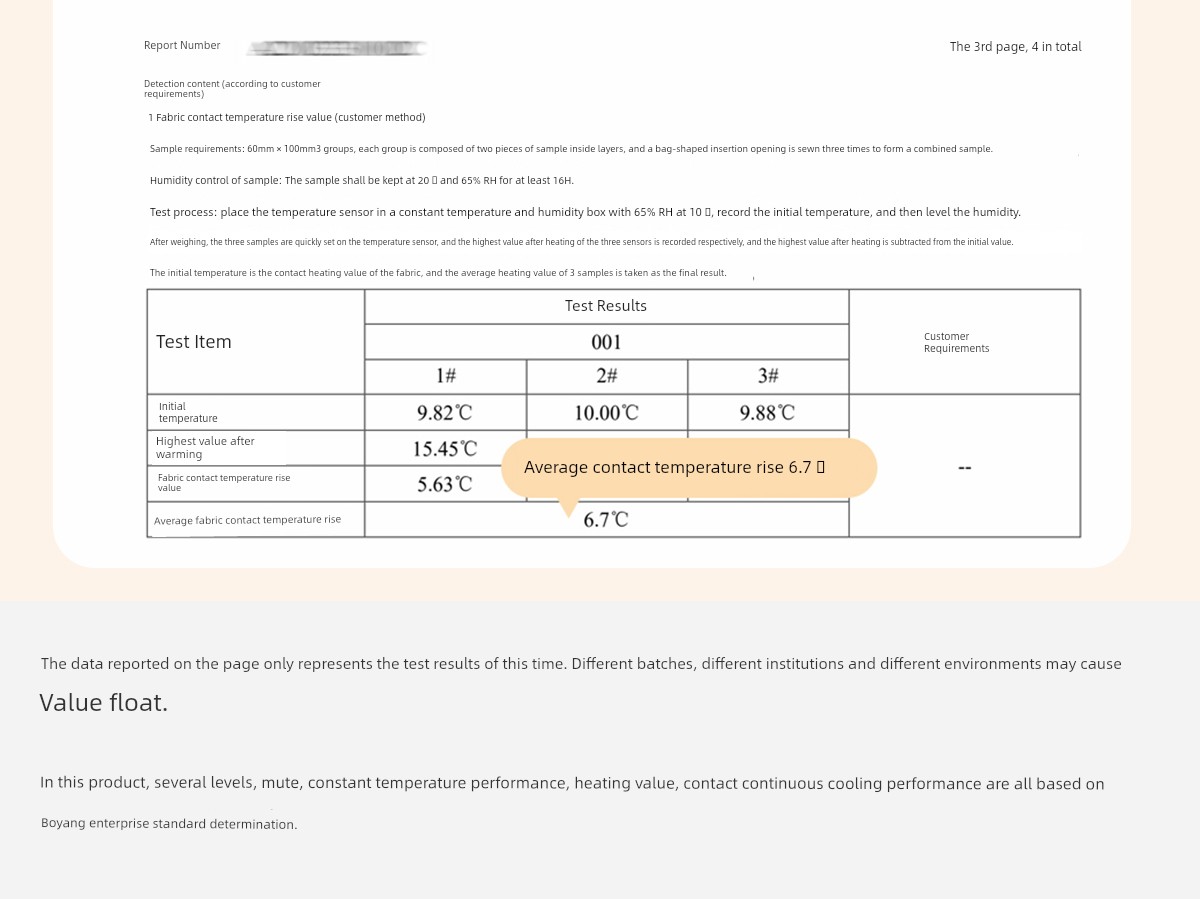The height and width of the screenshot is (899, 1200).
Task: Click the 6.7℃ average result cell
Action: [606, 520]
